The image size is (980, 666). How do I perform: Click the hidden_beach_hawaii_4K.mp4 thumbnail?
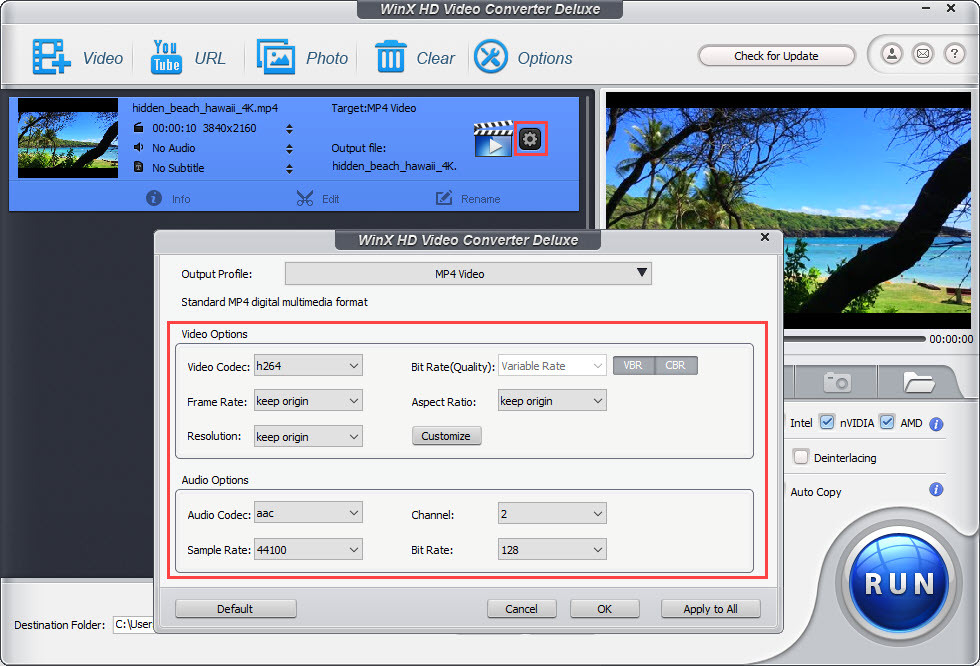coord(68,138)
